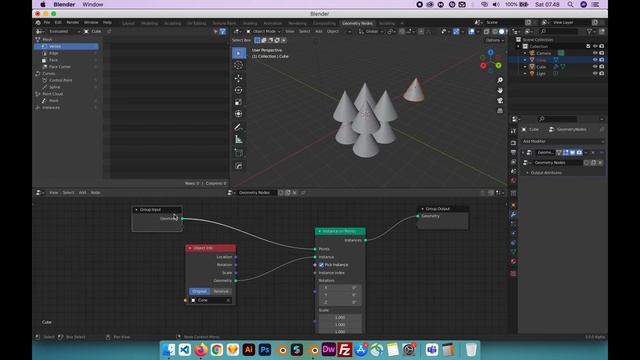Open the Modifier properties wrench tab

pos(513,214)
